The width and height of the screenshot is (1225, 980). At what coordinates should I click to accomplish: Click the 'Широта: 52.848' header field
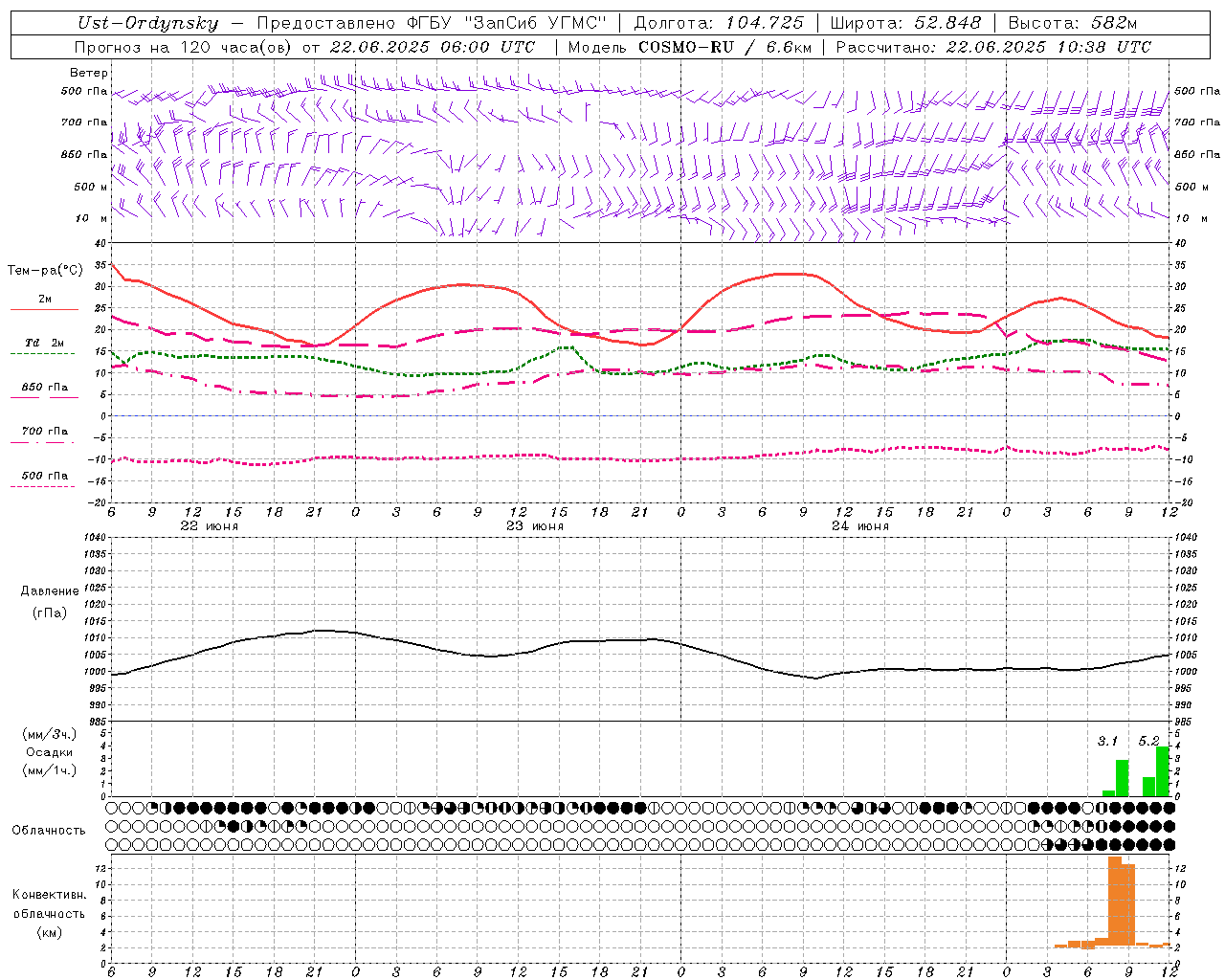click(x=905, y=24)
